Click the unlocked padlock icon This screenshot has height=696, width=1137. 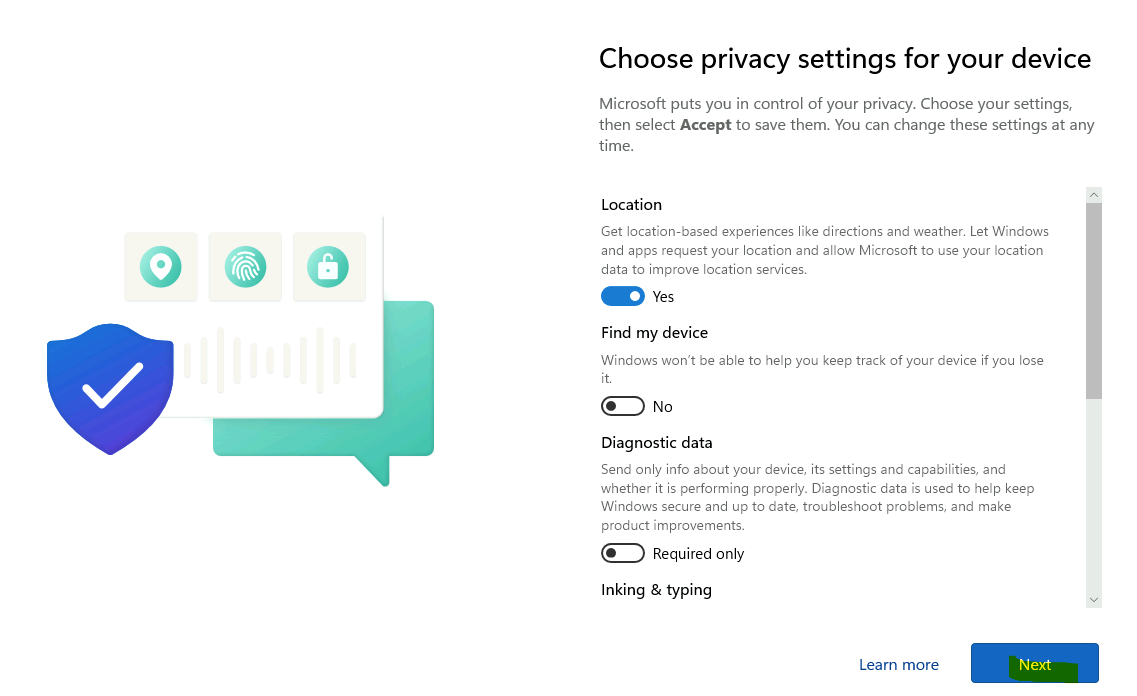pos(328,267)
